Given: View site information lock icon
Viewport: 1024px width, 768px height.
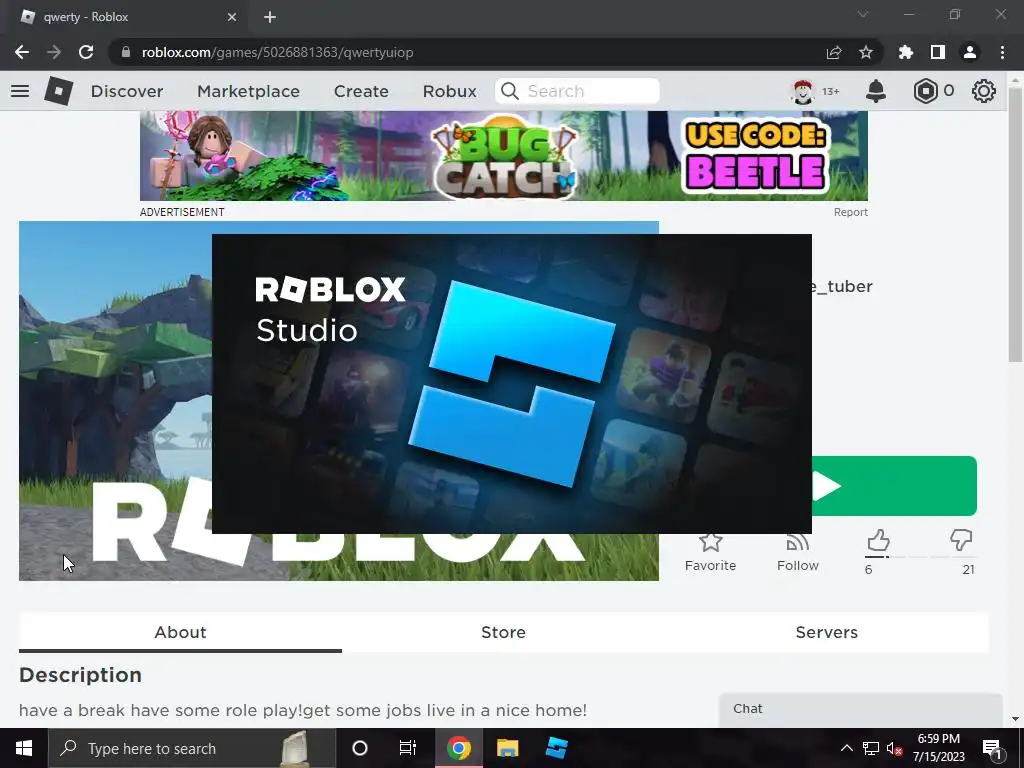Looking at the screenshot, I should pos(126,52).
